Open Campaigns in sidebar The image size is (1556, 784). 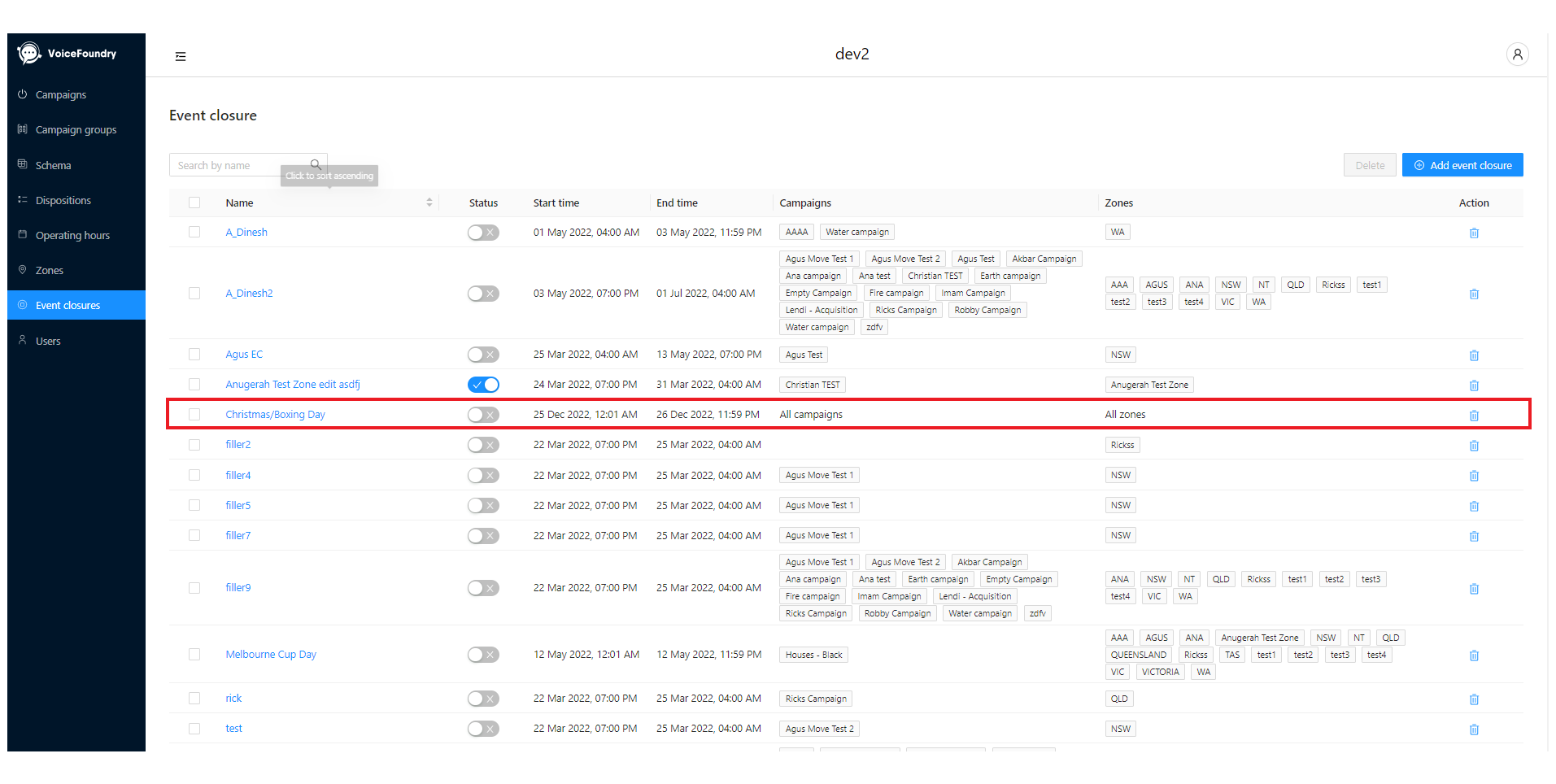[76, 94]
